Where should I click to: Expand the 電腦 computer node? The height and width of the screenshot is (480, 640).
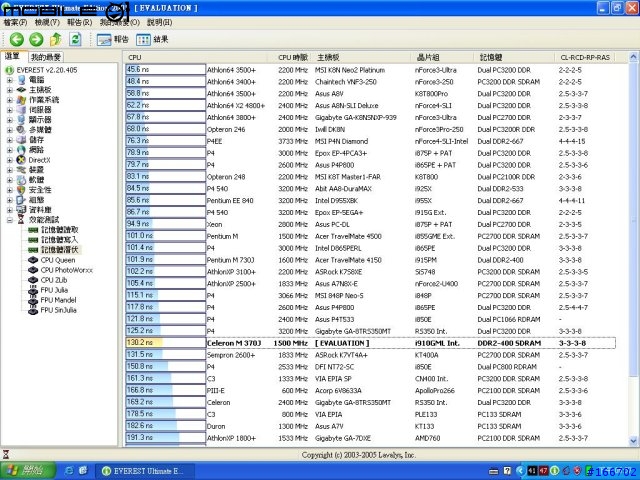(9, 80)
